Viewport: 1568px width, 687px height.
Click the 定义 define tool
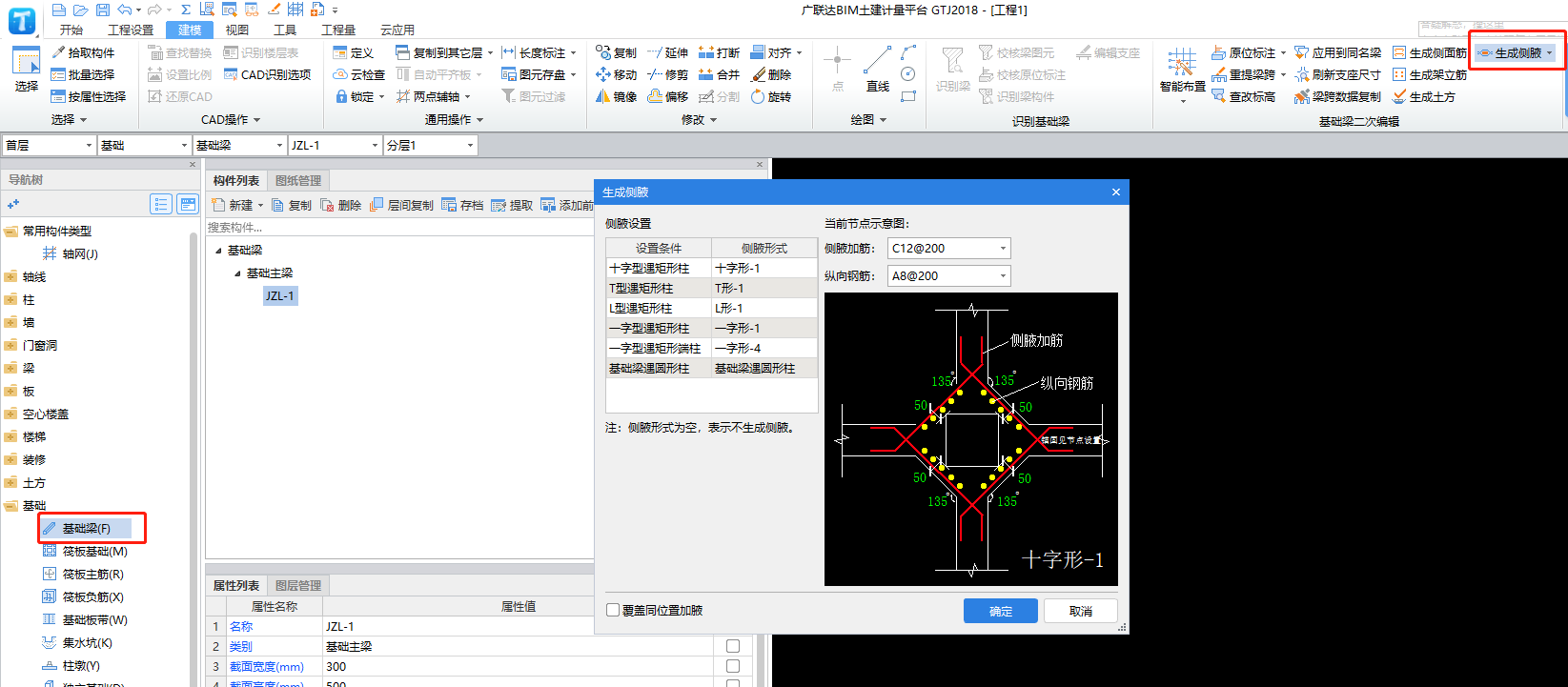pyautogui.click(x=354, y=52)
